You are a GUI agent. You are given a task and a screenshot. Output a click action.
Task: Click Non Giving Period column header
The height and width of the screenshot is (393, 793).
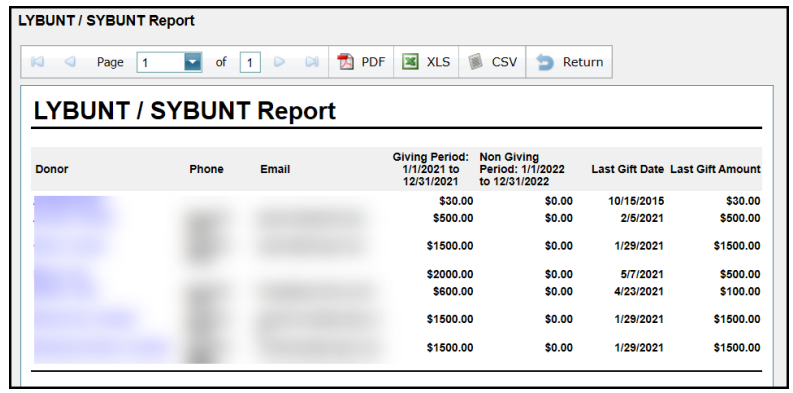point(522,169)
